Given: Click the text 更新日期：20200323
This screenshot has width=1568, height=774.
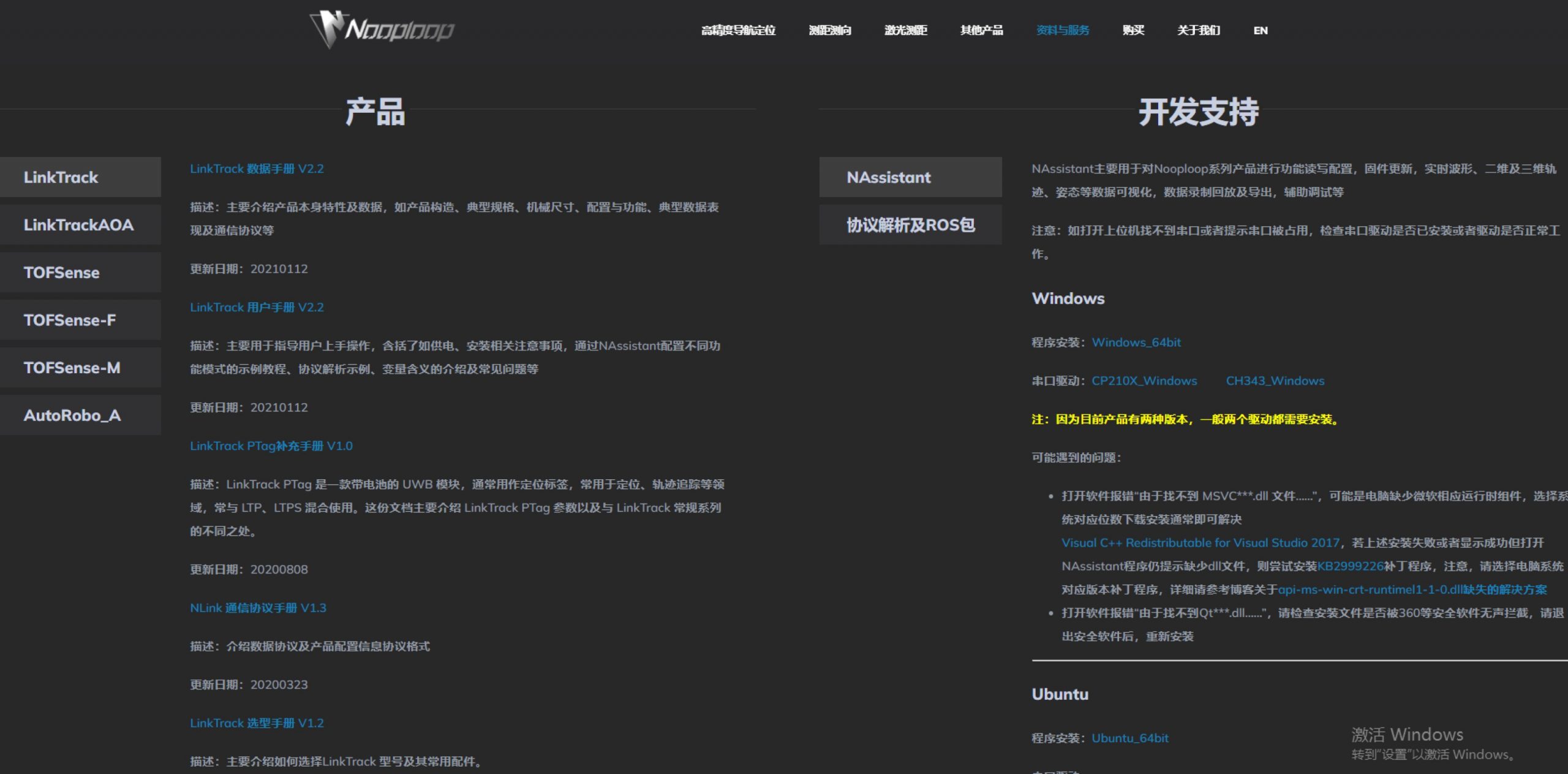Looking at the screenshot, I should click(x=249, y=685).
